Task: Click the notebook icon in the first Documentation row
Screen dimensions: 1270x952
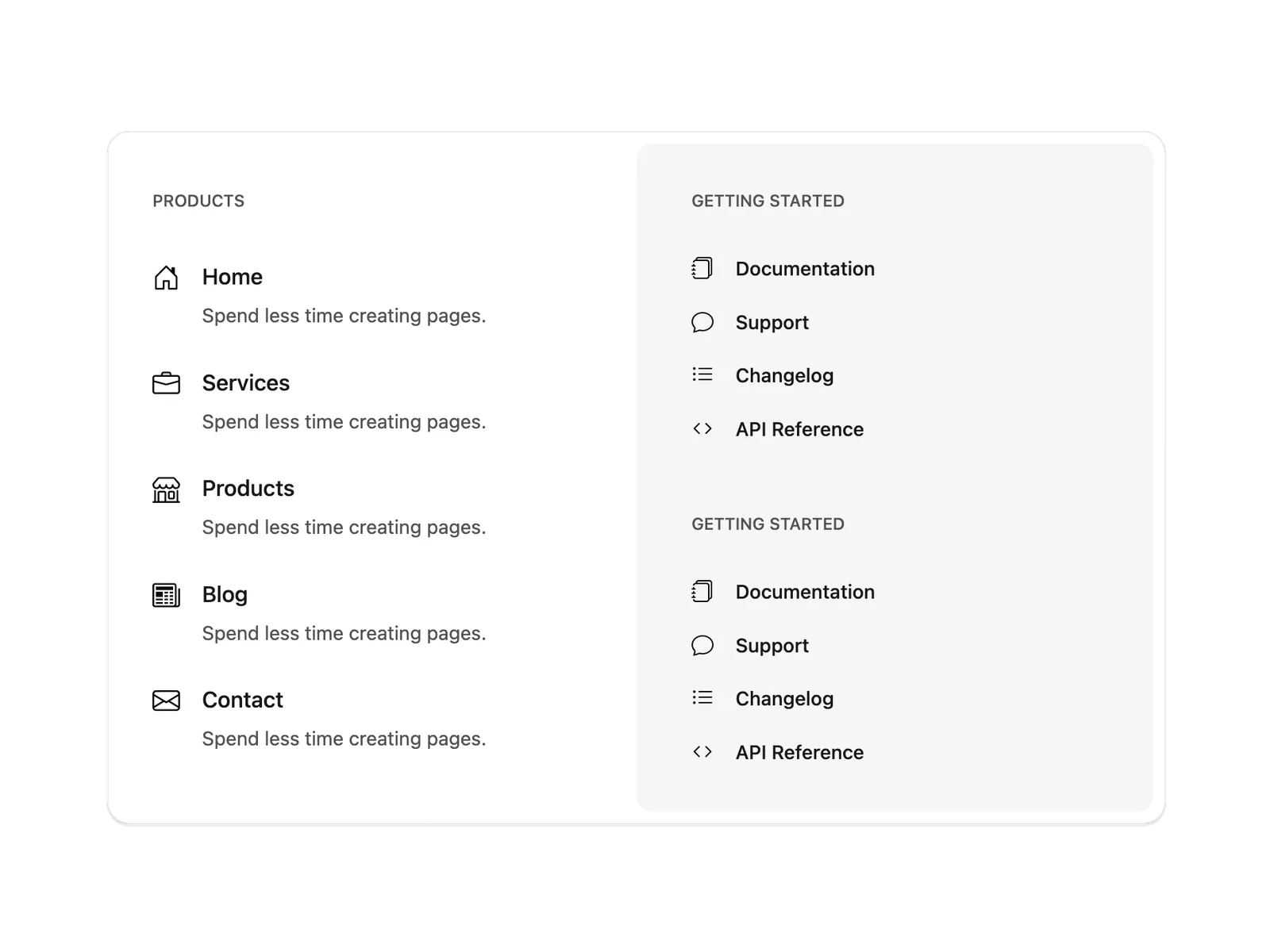Action: 702,268
